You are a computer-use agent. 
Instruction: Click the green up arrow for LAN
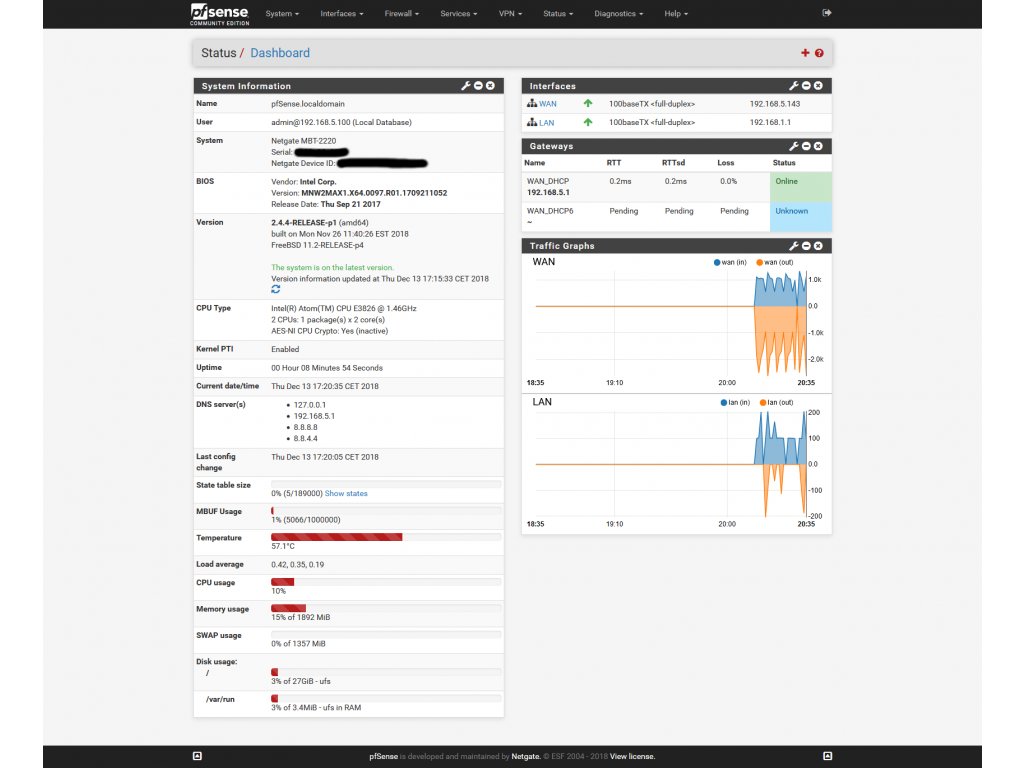pyautogui.click(x=588, y=122)
